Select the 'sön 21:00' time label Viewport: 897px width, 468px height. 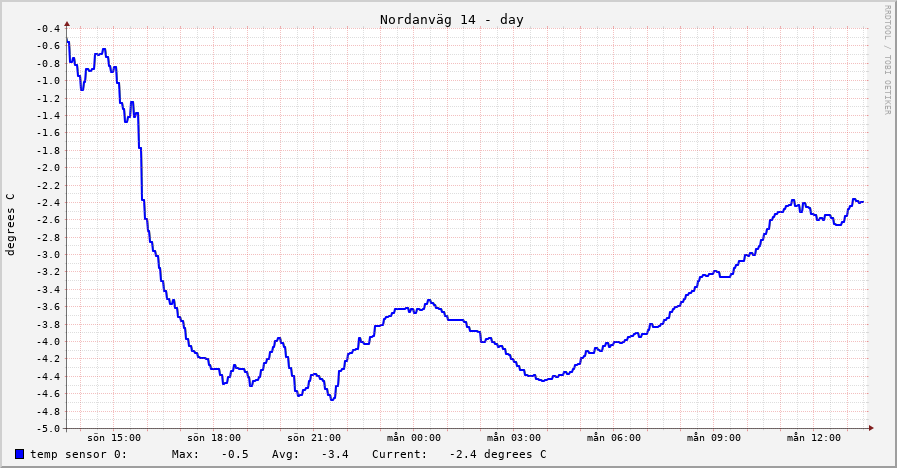pos(314,438)
